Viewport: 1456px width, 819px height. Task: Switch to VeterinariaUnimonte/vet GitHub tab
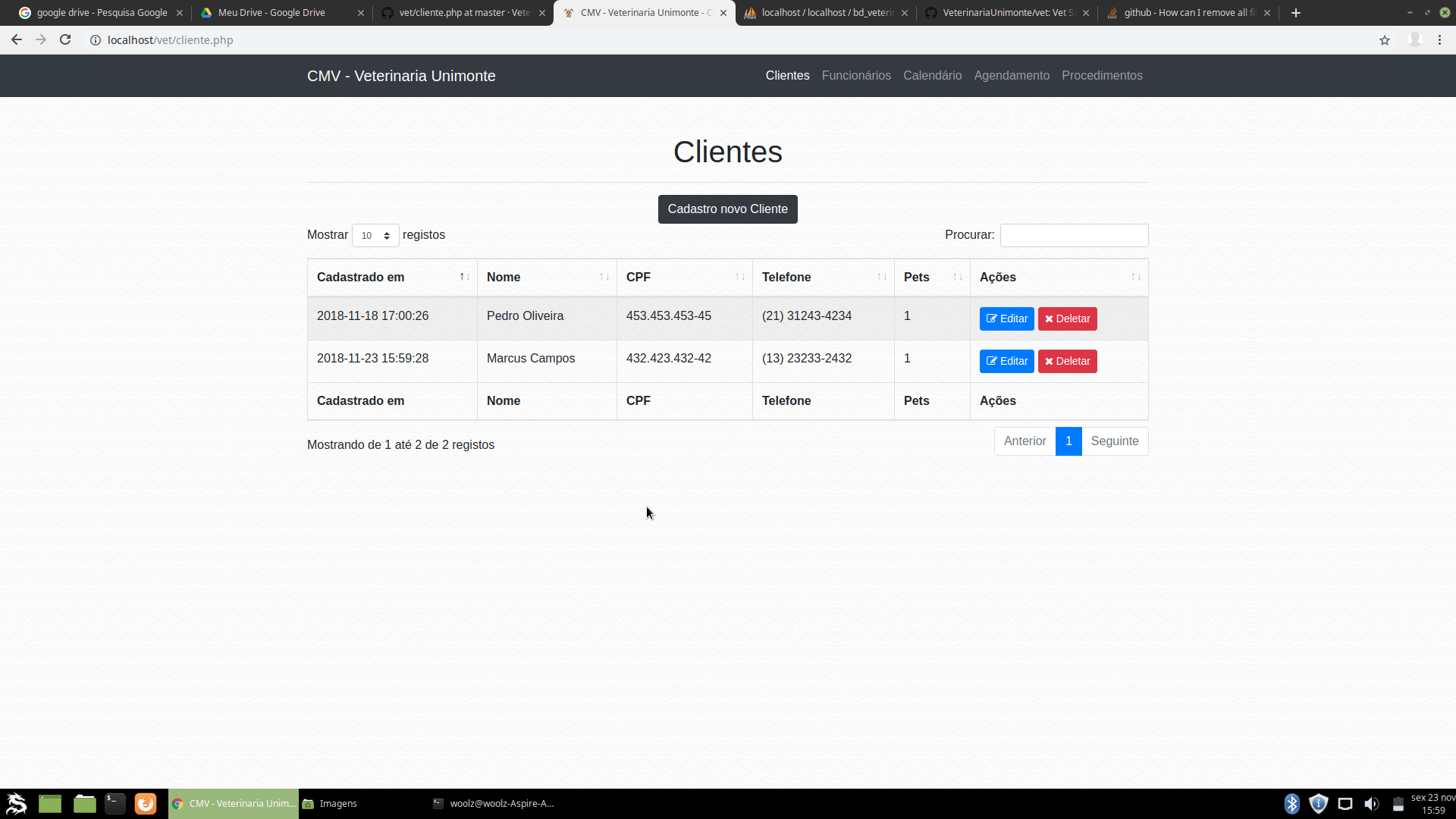(1008, 13)
